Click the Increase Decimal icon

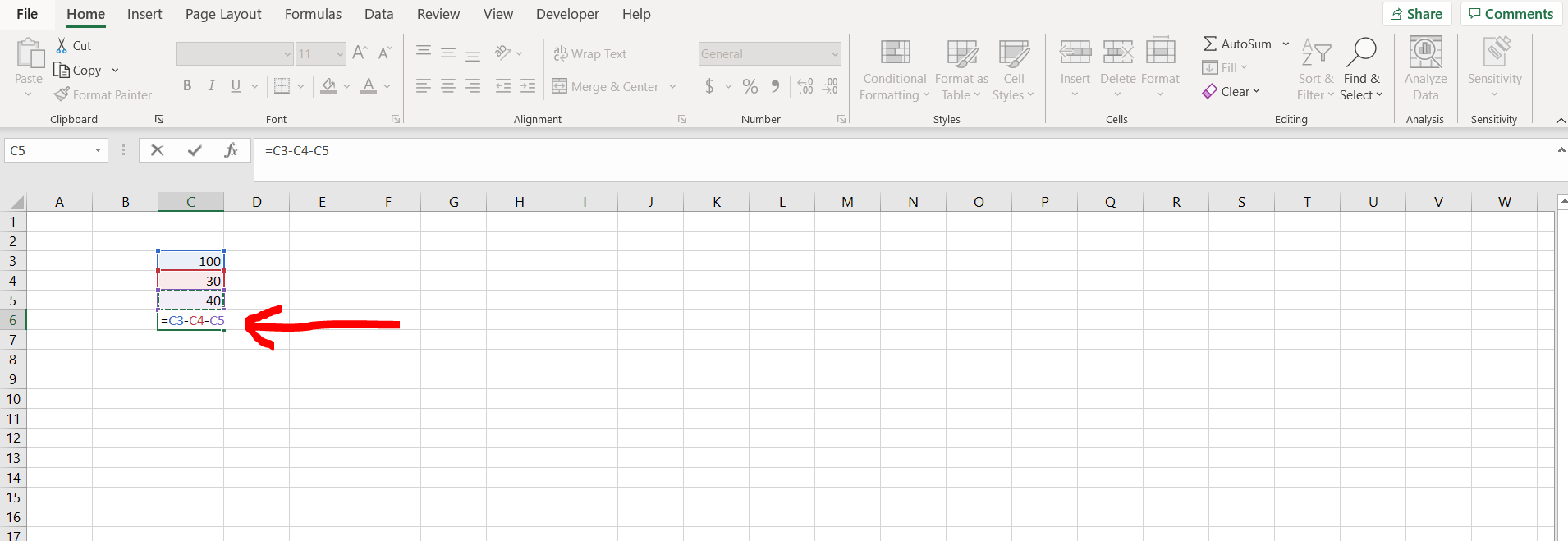point(805,86)
